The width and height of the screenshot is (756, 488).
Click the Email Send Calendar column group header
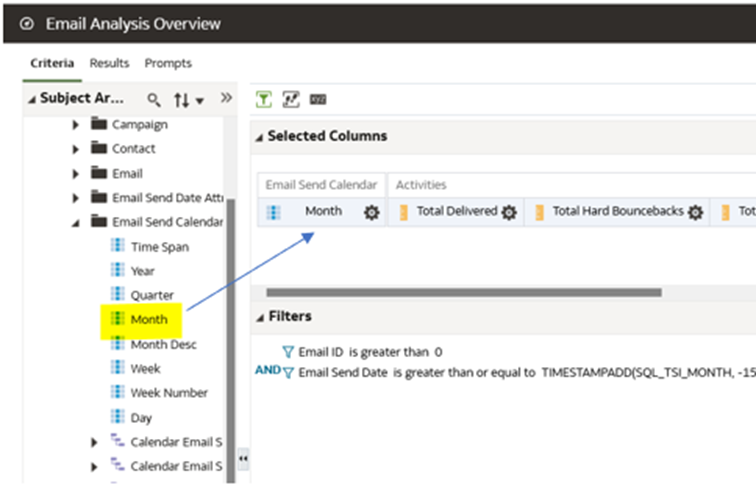coord(321,185)
